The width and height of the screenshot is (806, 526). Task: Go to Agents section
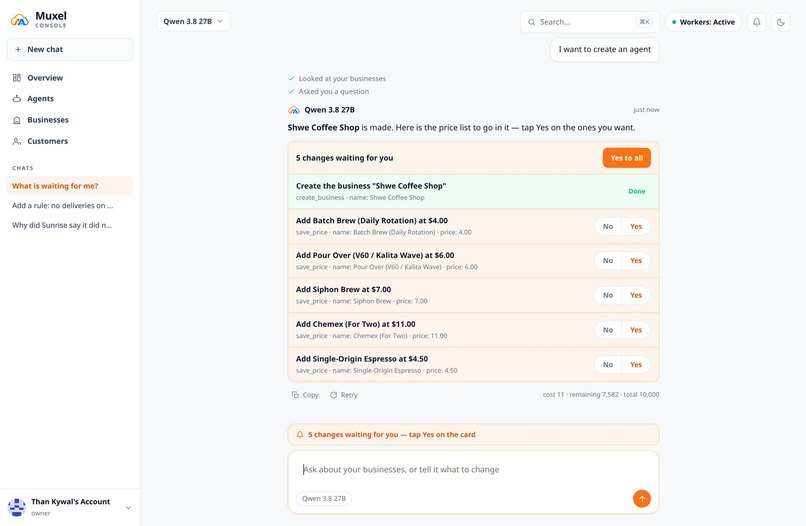(70, 98)
